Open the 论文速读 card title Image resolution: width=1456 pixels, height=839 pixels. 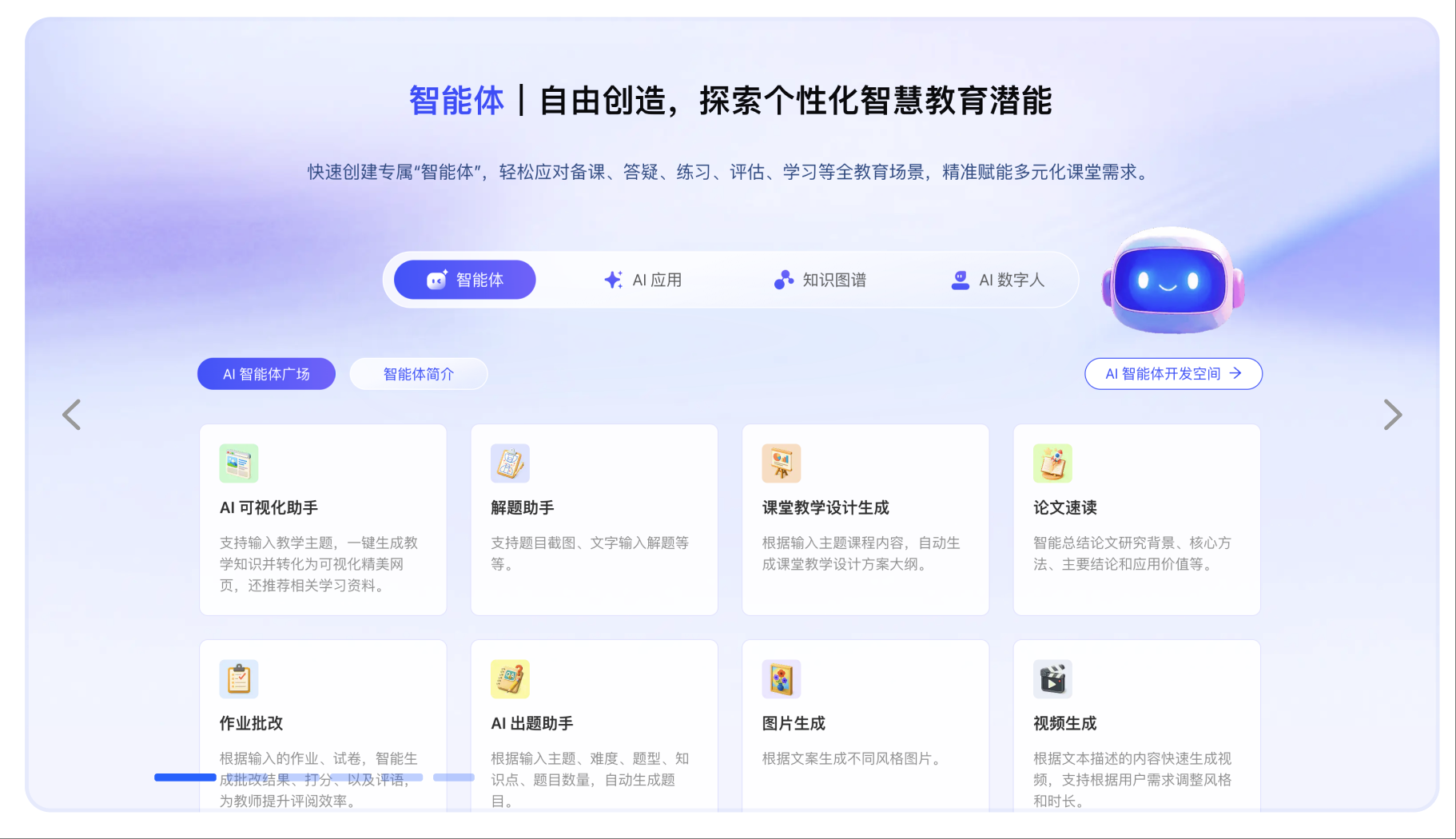[1064, 507]
